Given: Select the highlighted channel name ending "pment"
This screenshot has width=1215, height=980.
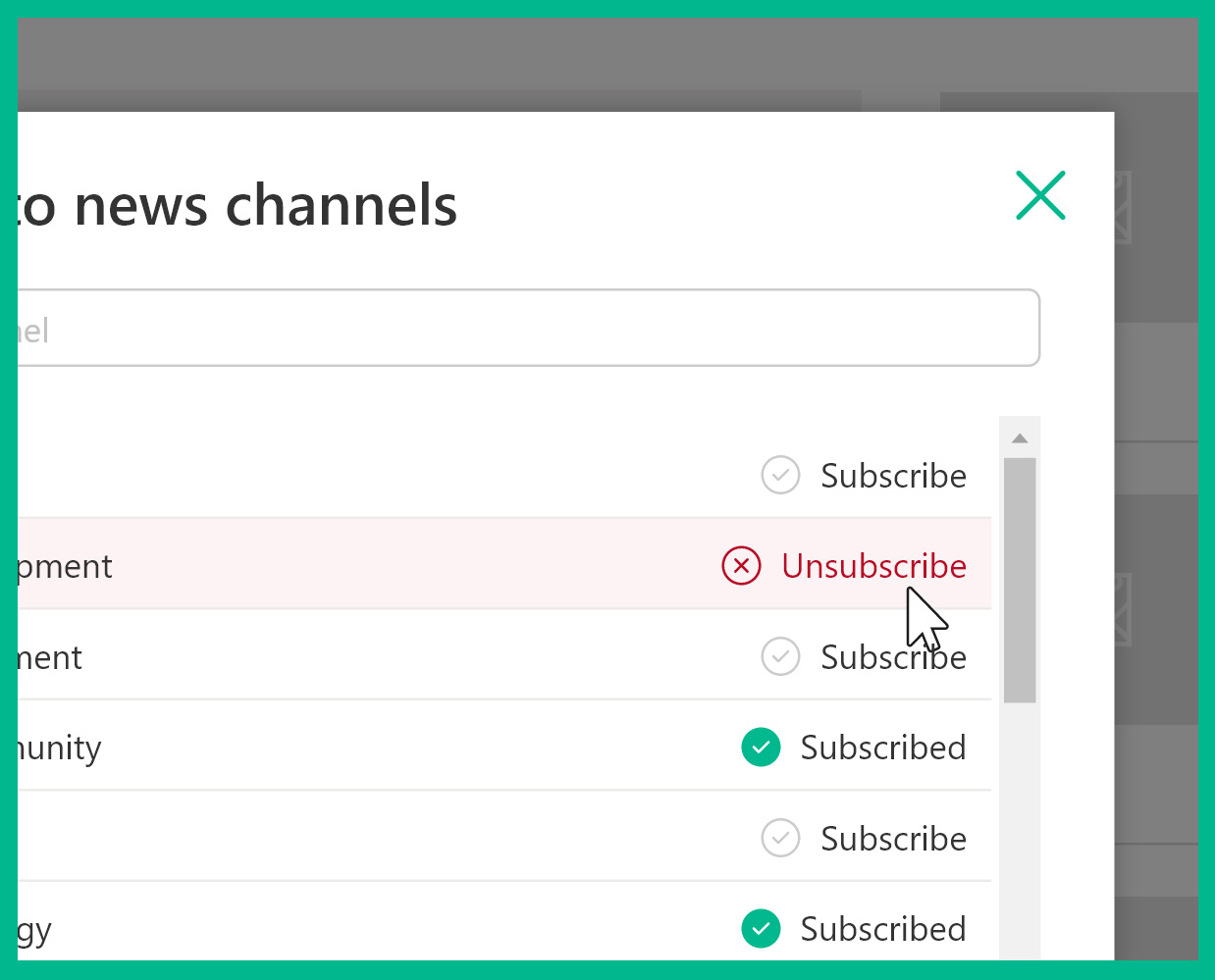Looking at the screenshot, I should 64,566.
